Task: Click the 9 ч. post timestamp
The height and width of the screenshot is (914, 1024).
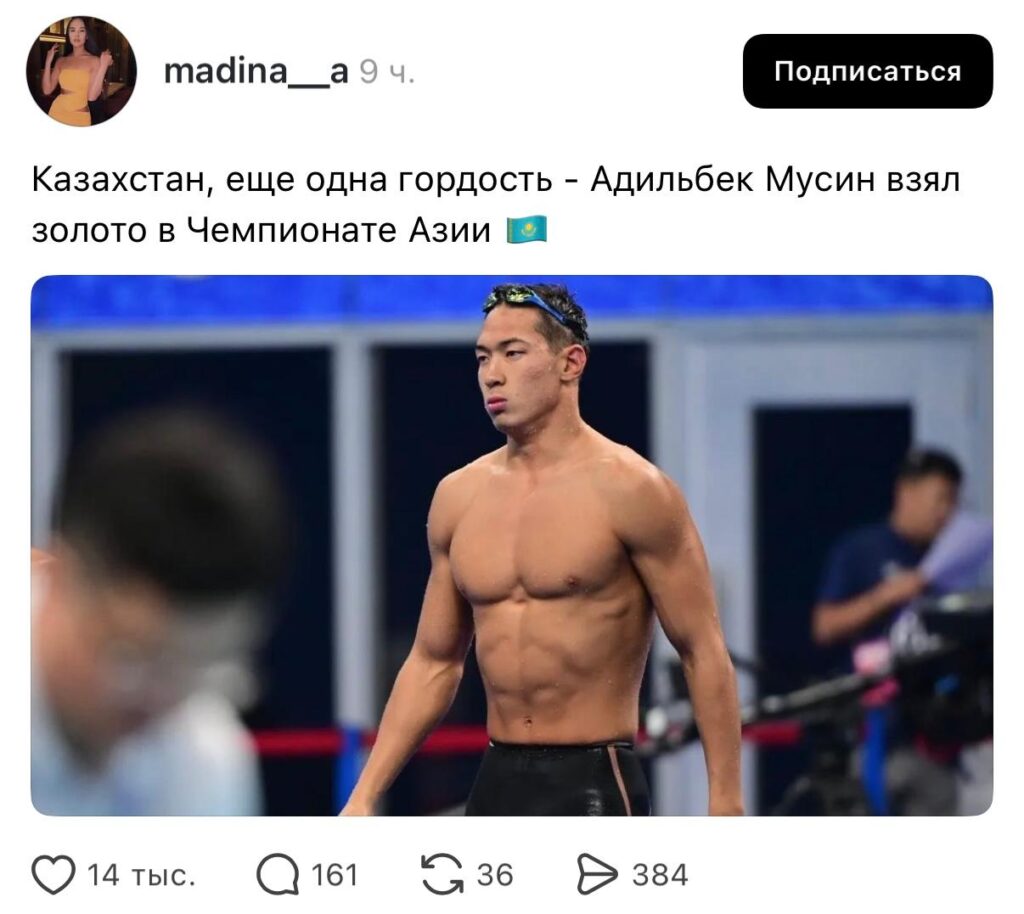Action: tap(387, 72)
